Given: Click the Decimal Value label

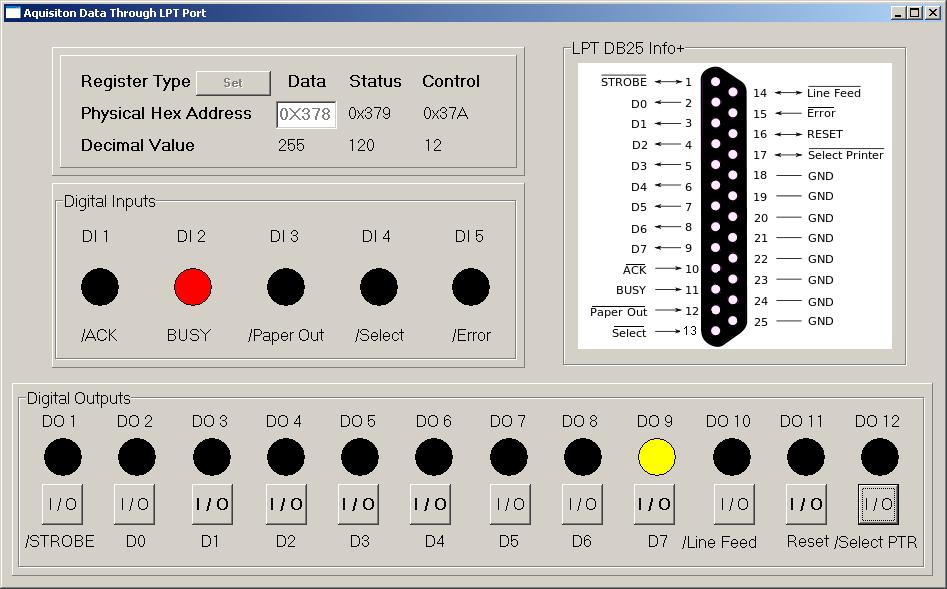Looking at the screenshot, I should (138, 146).
